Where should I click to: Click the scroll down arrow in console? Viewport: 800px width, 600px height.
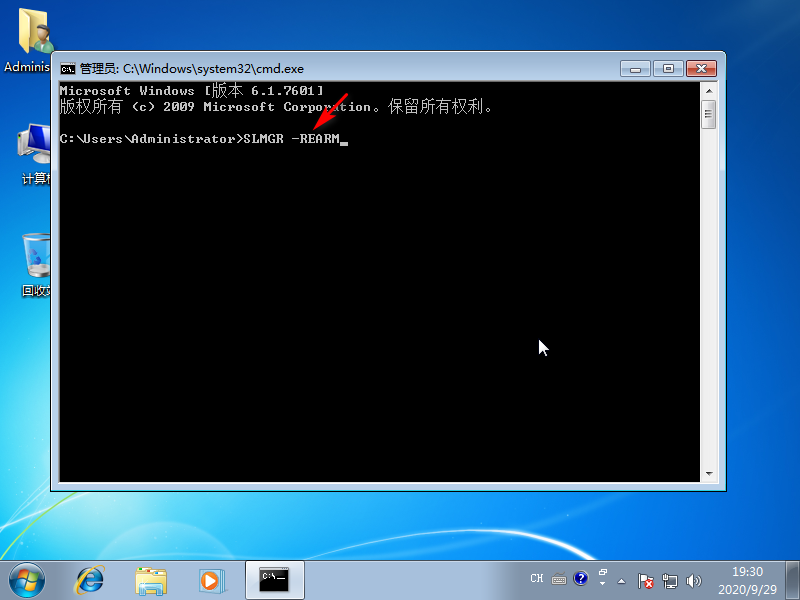pyautogui.click(x=709, y=474)
